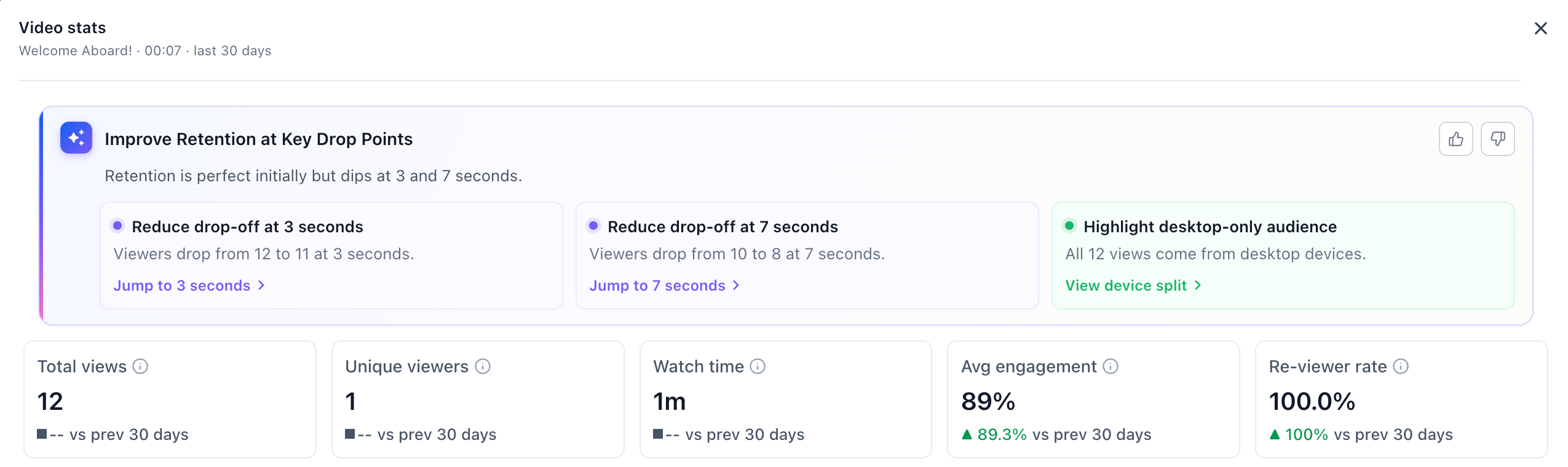Click the 'Viewers drop from 12 to 11' text
The image size is (1568, 467).
click(264, 254)
